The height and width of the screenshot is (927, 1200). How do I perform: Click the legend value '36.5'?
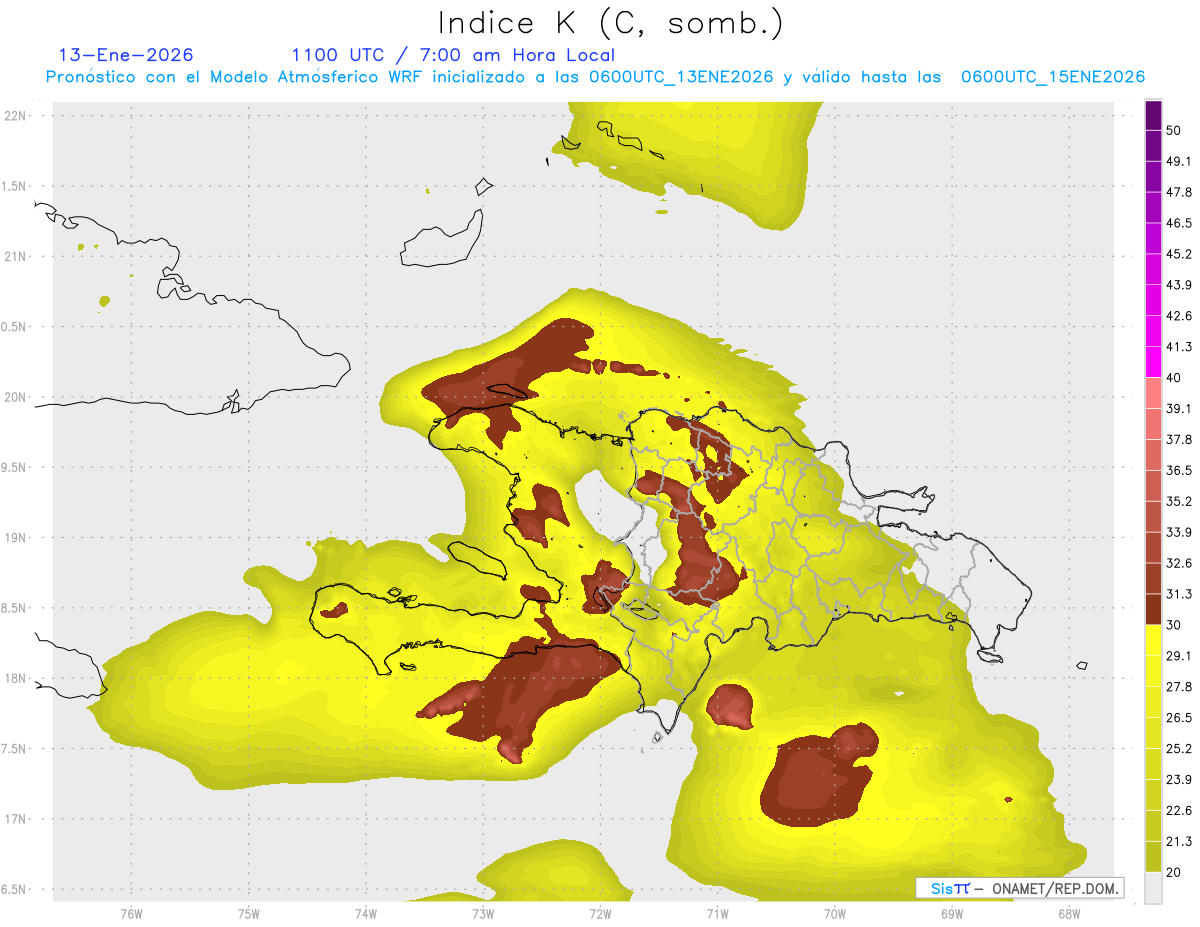click(1179, 470)
